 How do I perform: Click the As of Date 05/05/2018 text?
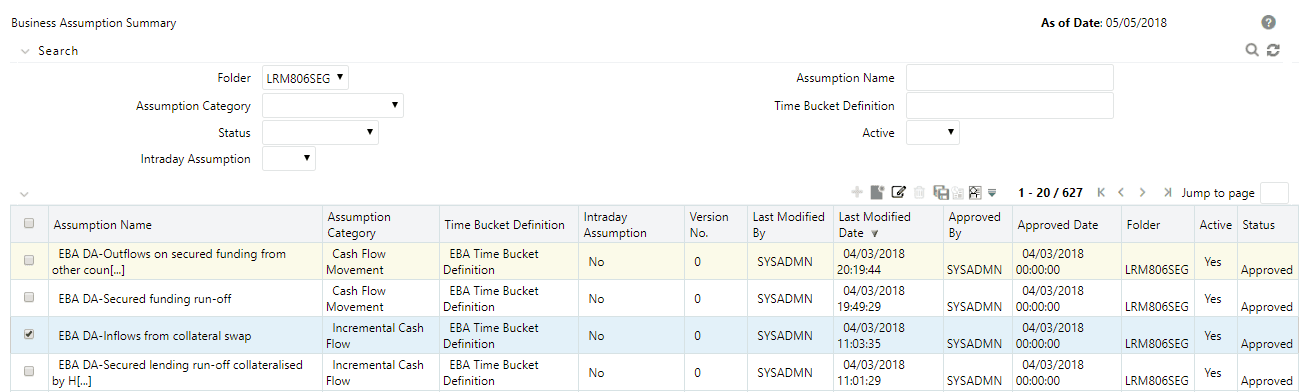pyautogui.click(x=1104, y=22)
